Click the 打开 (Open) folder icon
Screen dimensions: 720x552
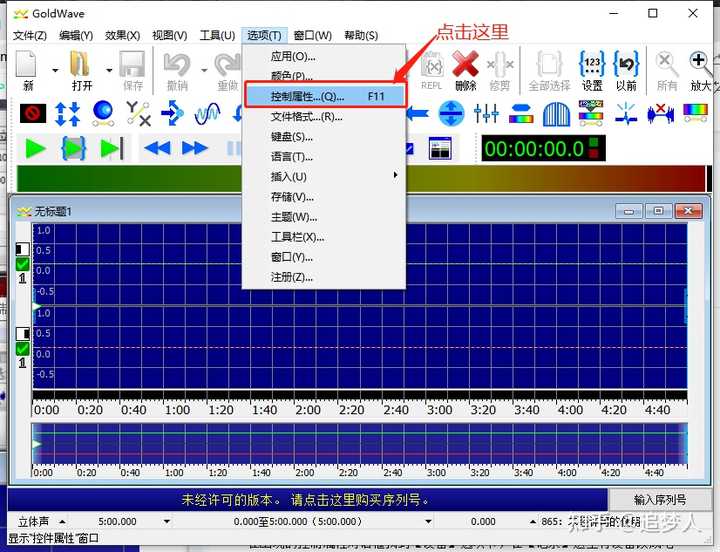tap(80, 63)
